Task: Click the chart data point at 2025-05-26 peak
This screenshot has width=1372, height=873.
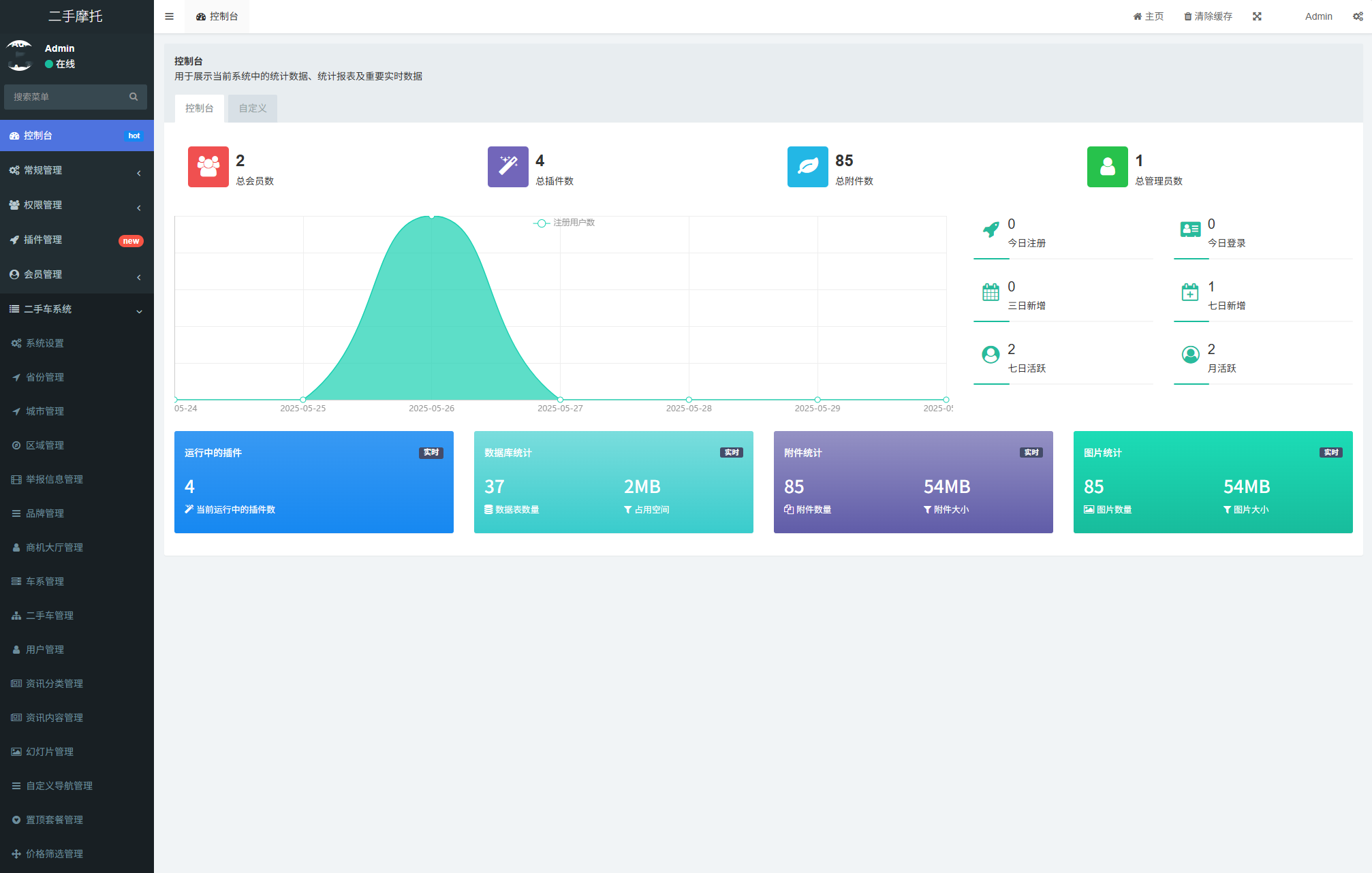Action: pos(431,216)
